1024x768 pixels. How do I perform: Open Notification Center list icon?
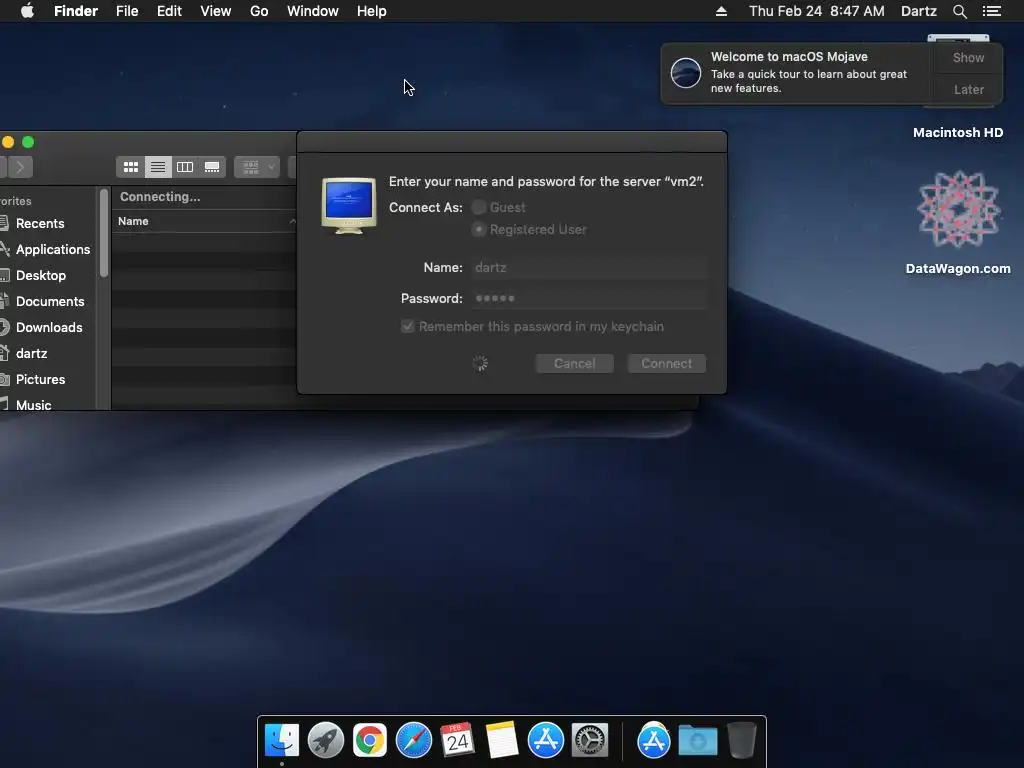click(991, 11)
